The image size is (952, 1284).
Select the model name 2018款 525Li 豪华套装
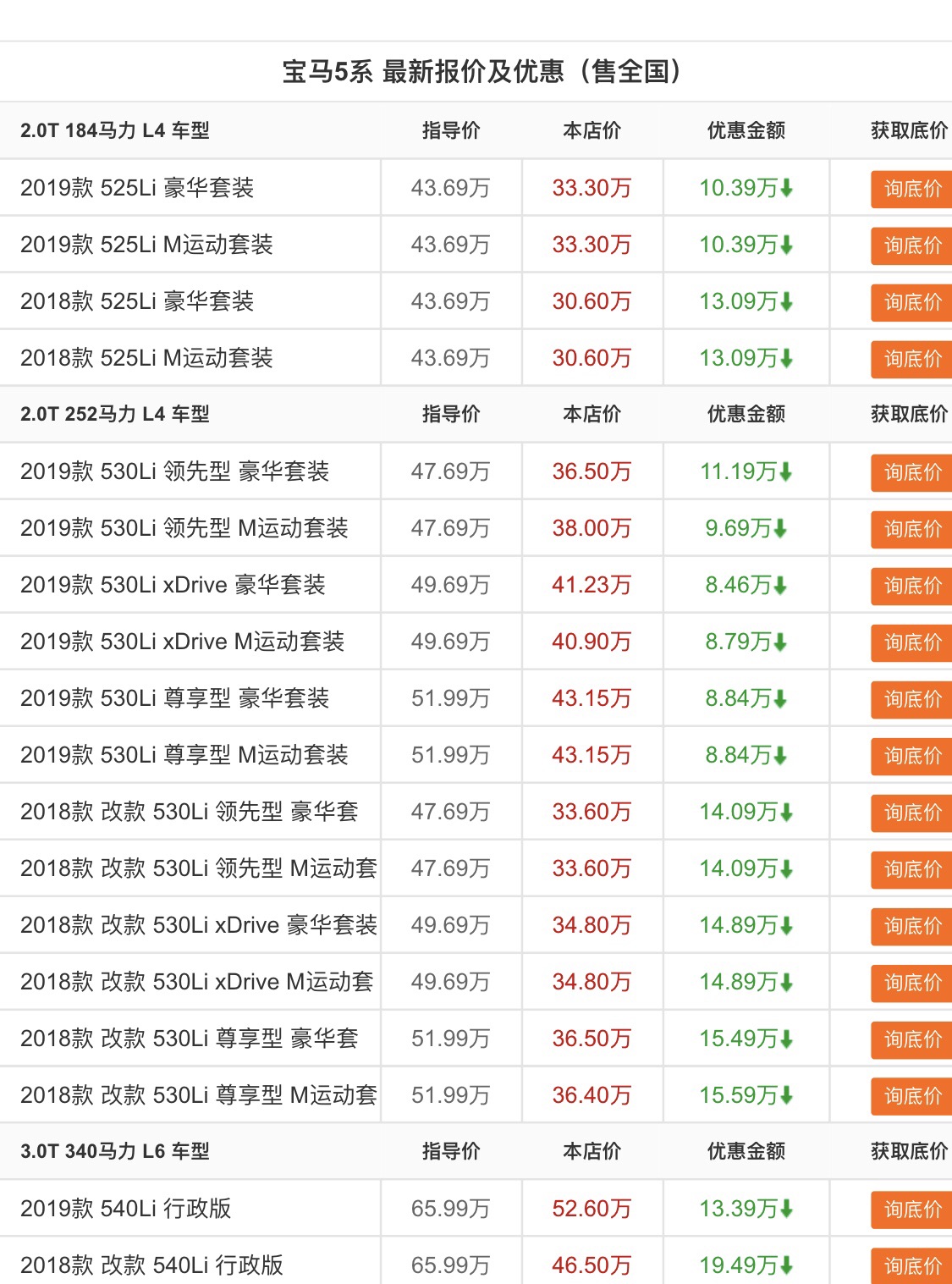tap(137, 301)
